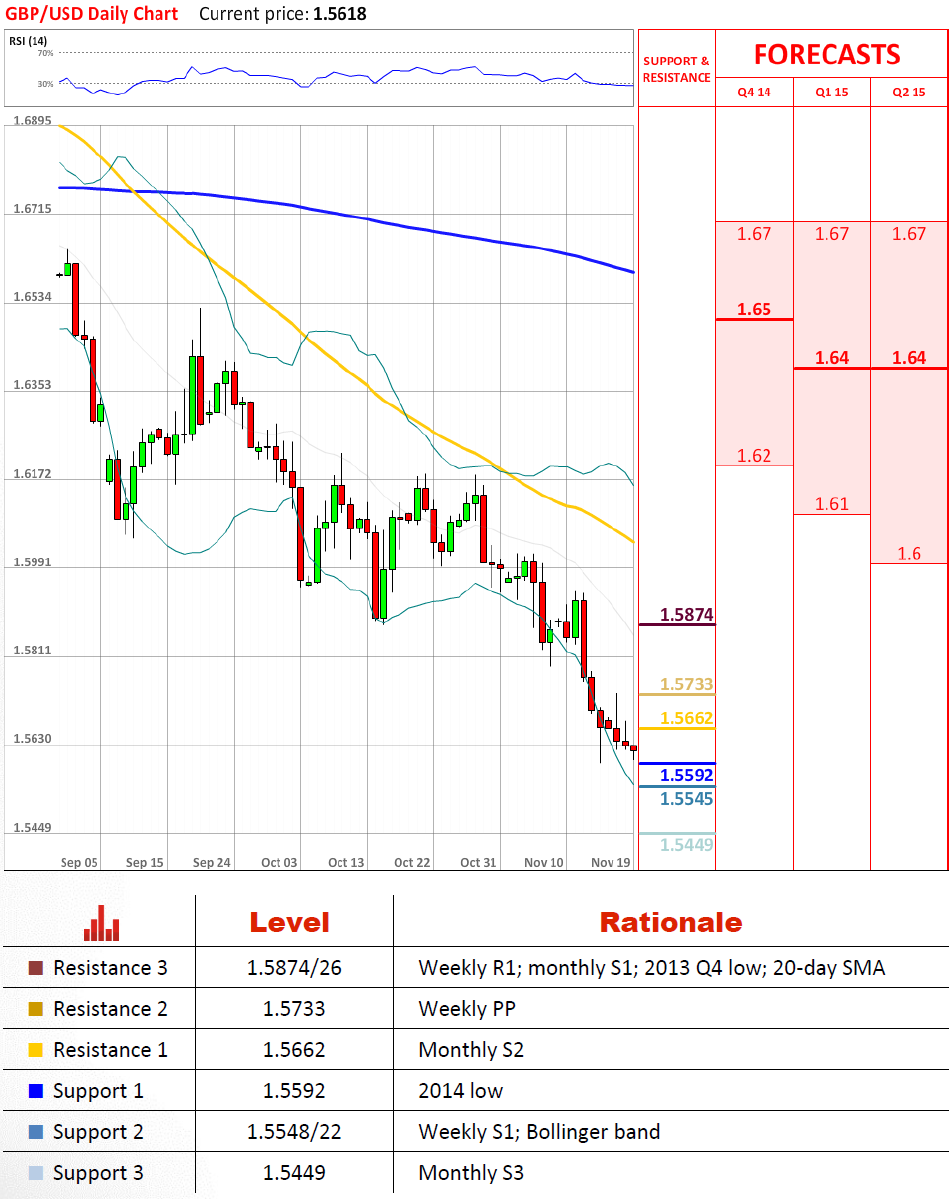This screenshot has width=952, height=1199.
Task: Click the 1.5662 resistance level marker
Action: pos(687,718)
